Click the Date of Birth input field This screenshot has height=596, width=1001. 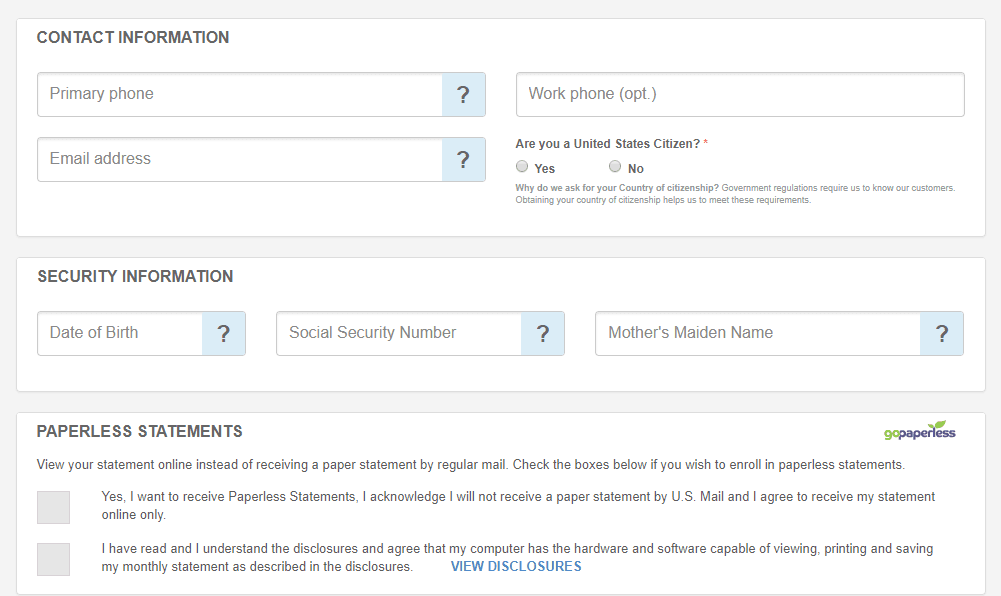pos(120,334)
